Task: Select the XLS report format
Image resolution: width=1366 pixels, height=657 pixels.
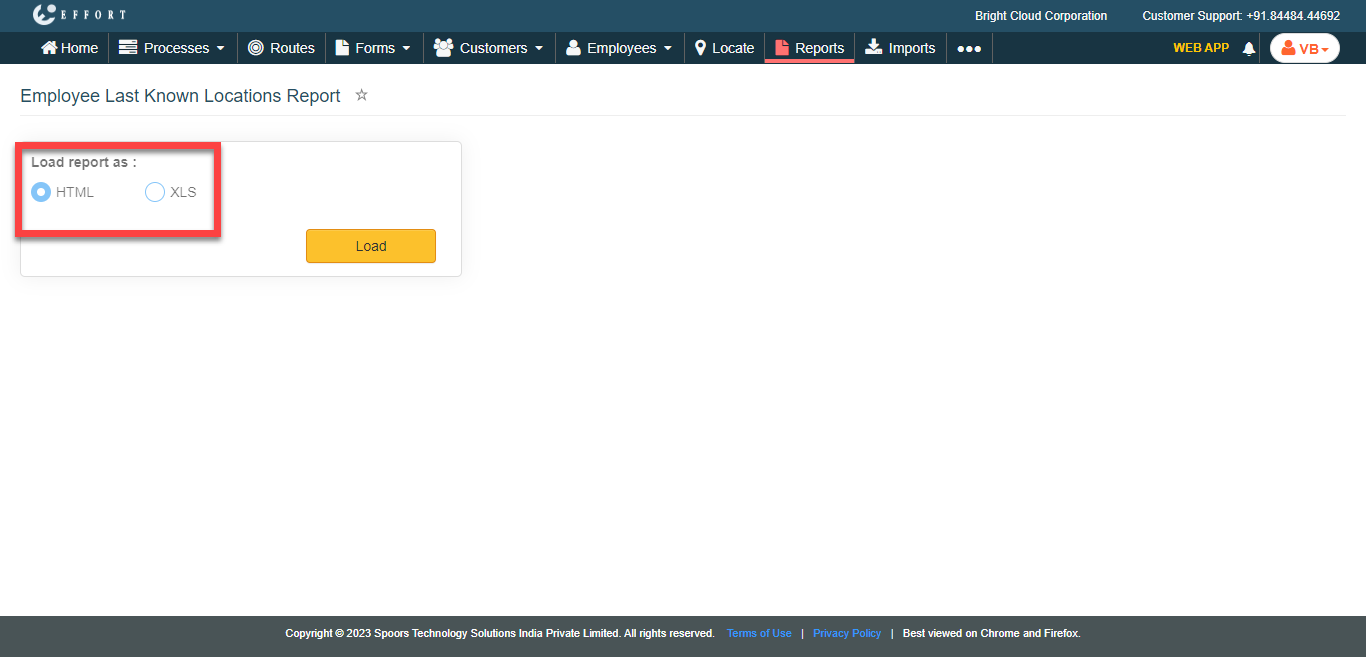Action: (155, 192)
